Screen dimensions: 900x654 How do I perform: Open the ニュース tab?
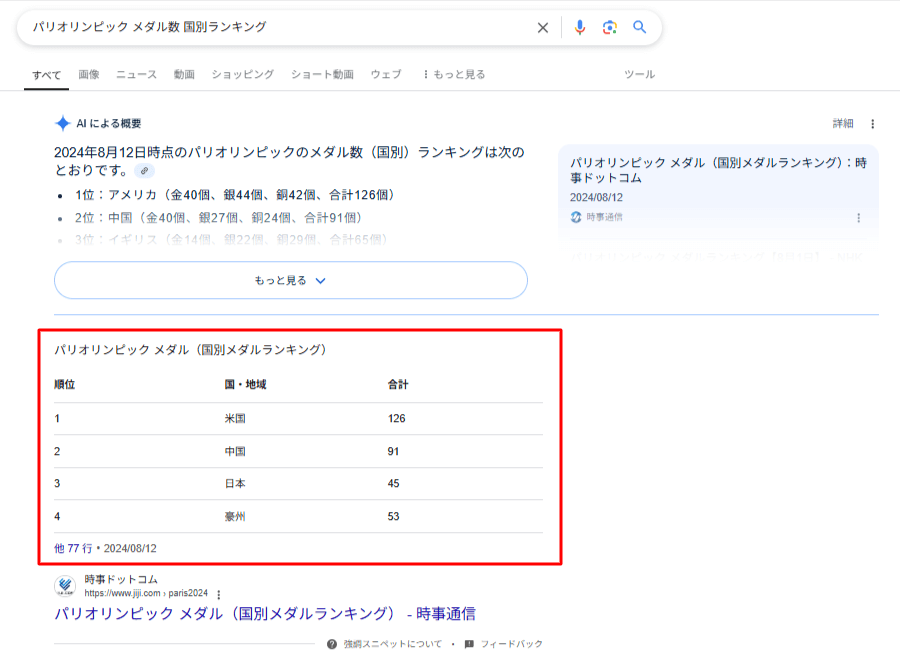pyautogui.click(x=136, y=74)
